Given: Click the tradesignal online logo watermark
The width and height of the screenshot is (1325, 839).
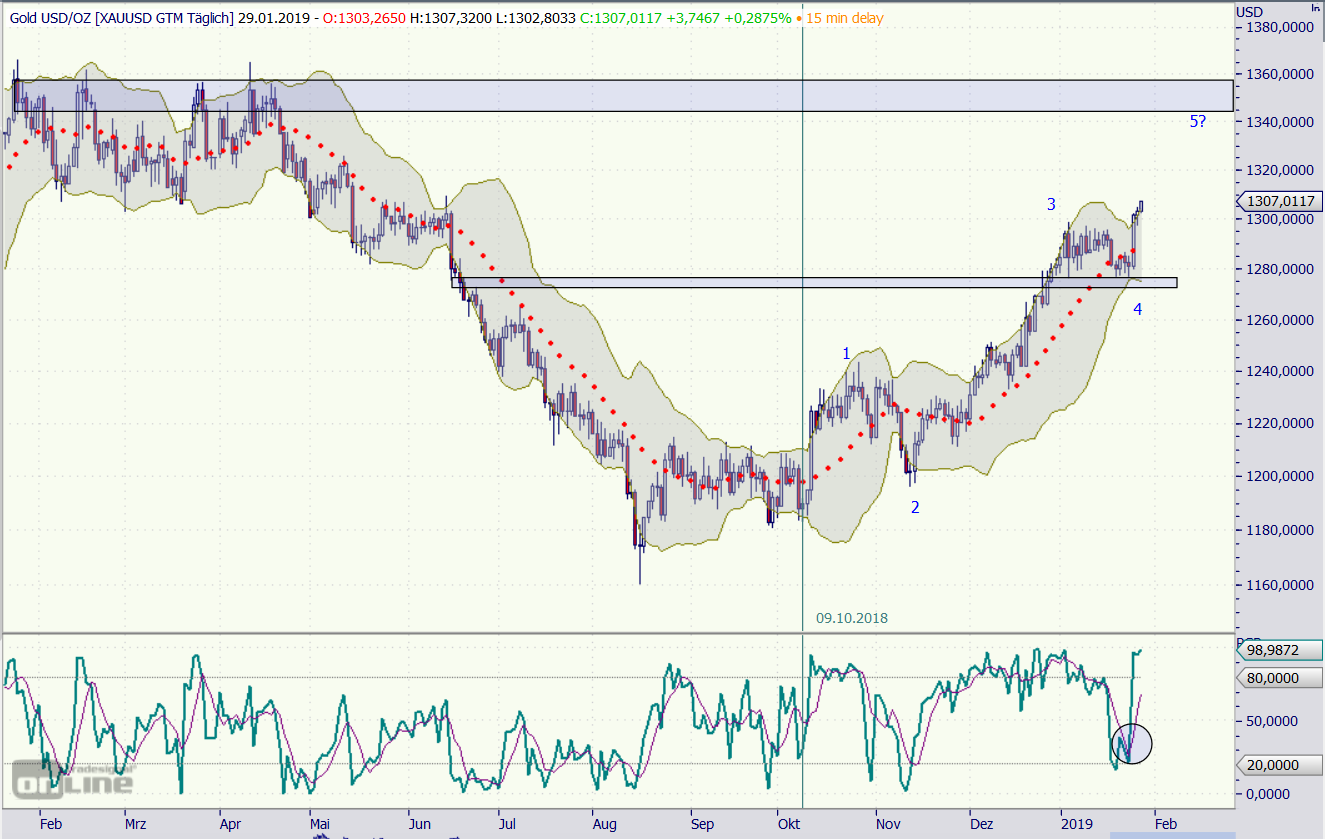Looking at the screenshot, I should tap(72, 779).
